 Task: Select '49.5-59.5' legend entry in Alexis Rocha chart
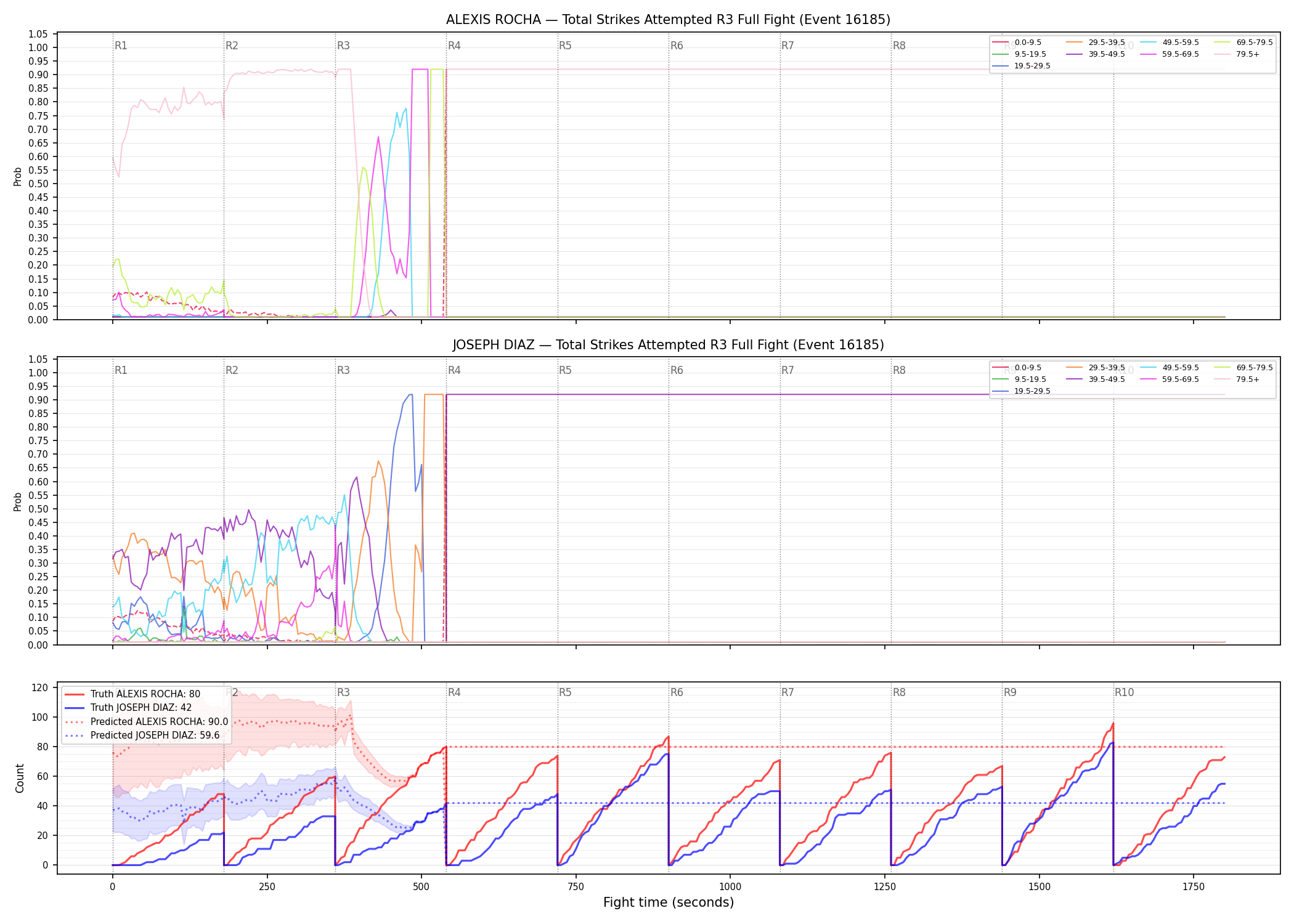pyautogui.click(x=1170, y=43)
